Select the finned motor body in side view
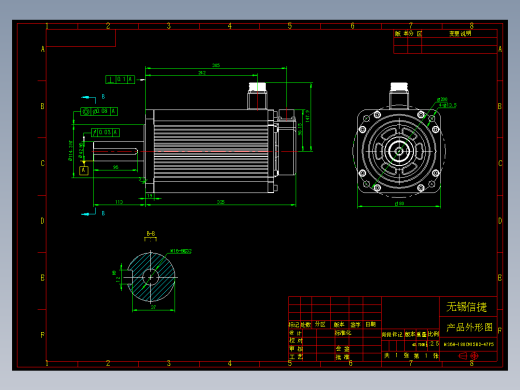This screenshot has width=520, height=390. click(211, 151)
